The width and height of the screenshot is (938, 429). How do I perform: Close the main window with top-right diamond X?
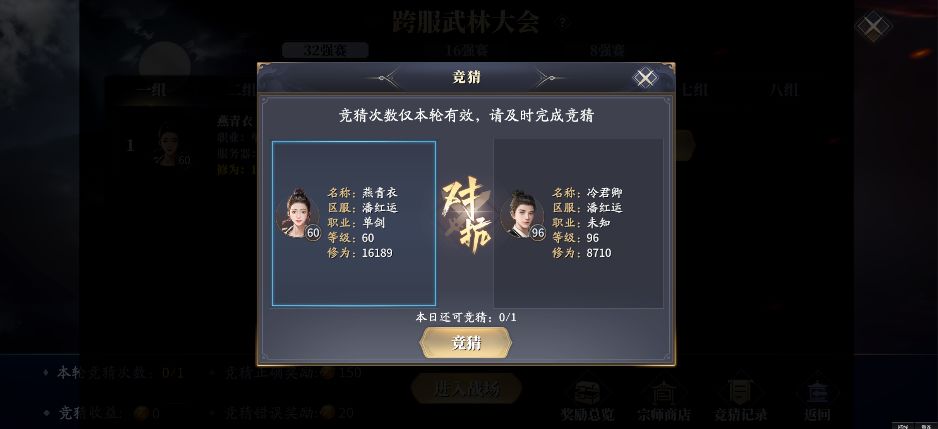(873, 26)
